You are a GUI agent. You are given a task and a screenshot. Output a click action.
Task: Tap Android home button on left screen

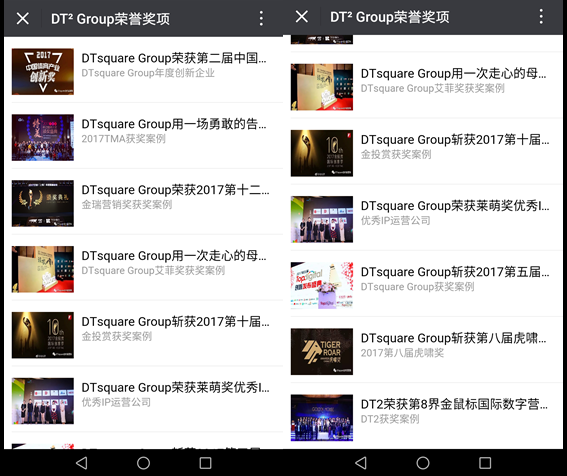click(x=143, y=463)
